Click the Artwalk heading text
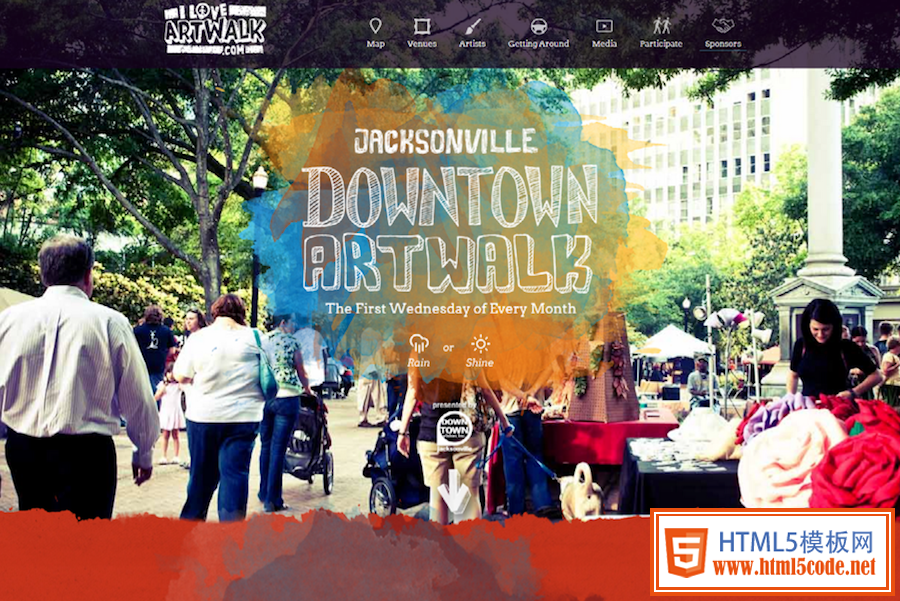Viewport: 900px width, 601px height. tap(448, 263)
